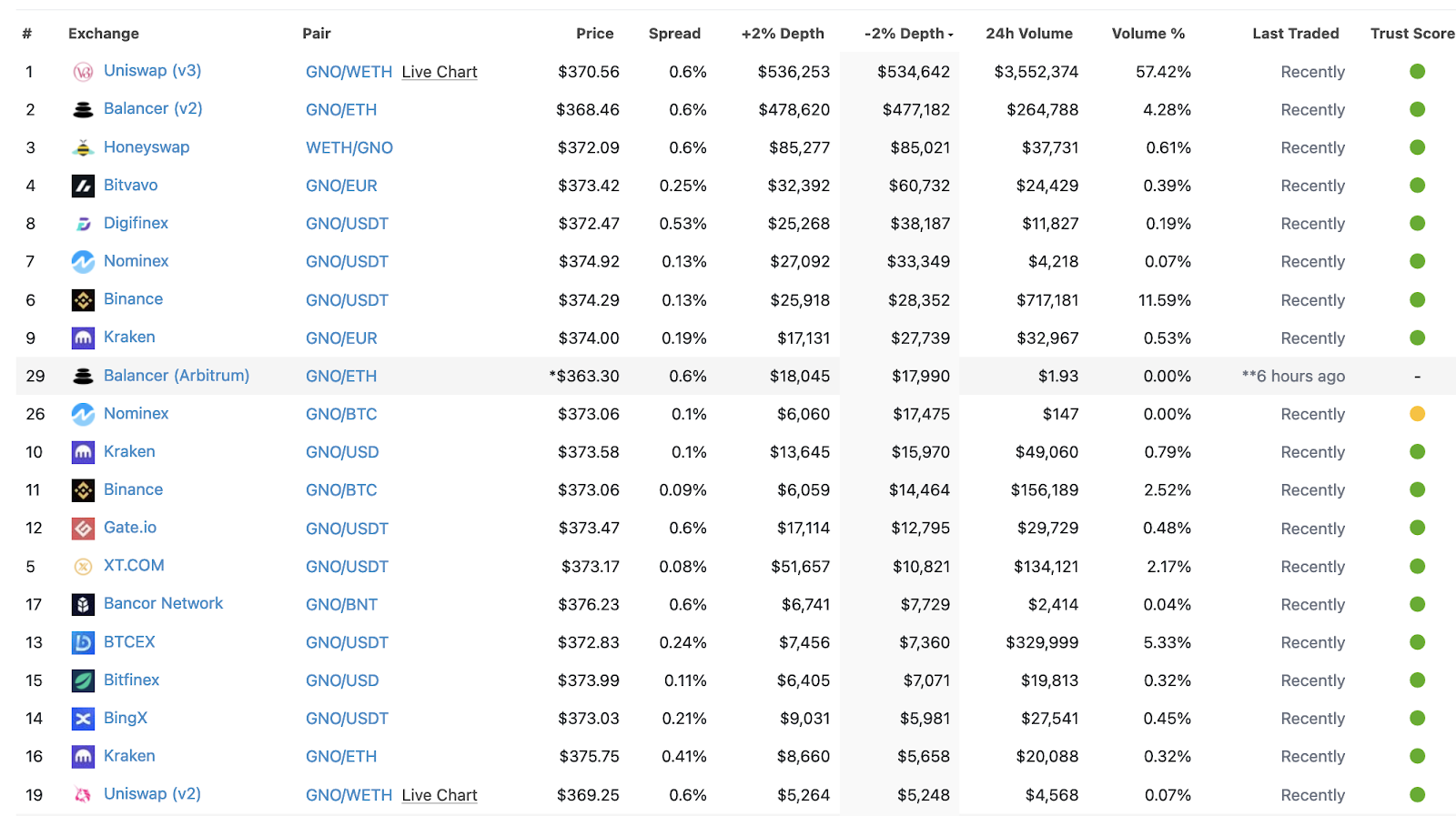The width and height of the screenshot is (1456, 816).
Task: Click Kraken logo in GNO/USD row
Action: 83,452
